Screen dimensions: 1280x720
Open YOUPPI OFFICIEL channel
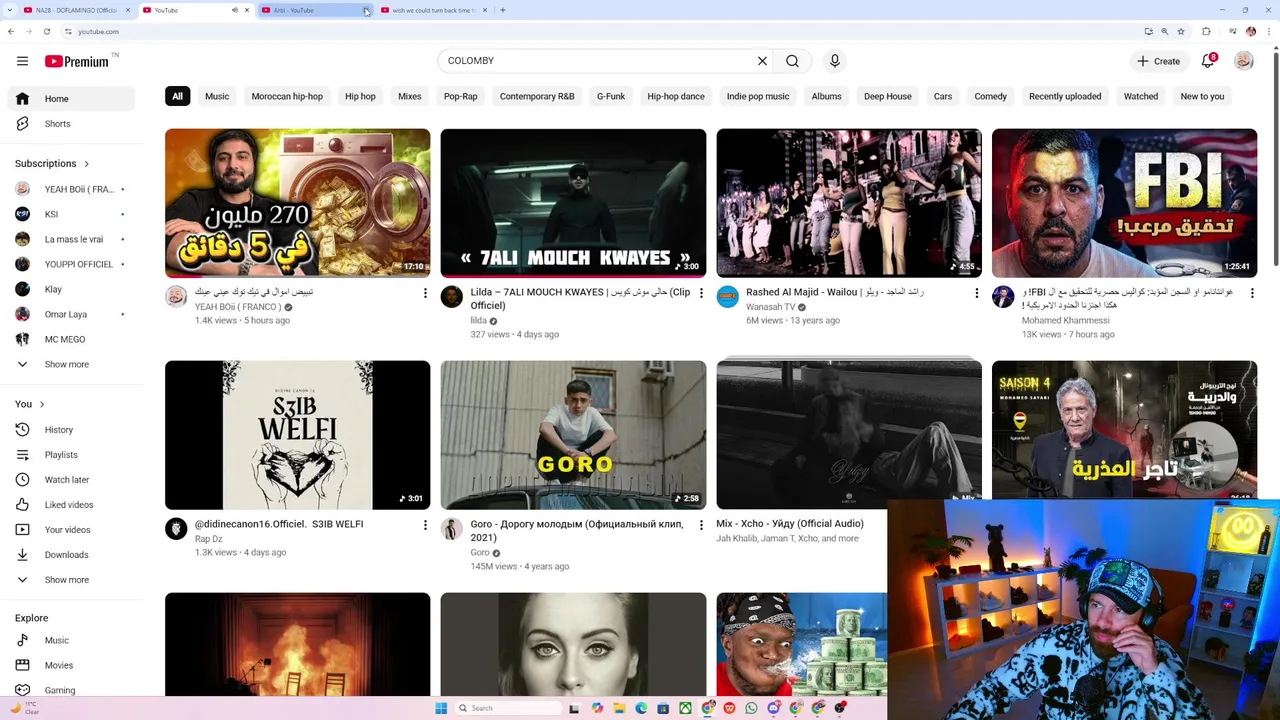71,264
